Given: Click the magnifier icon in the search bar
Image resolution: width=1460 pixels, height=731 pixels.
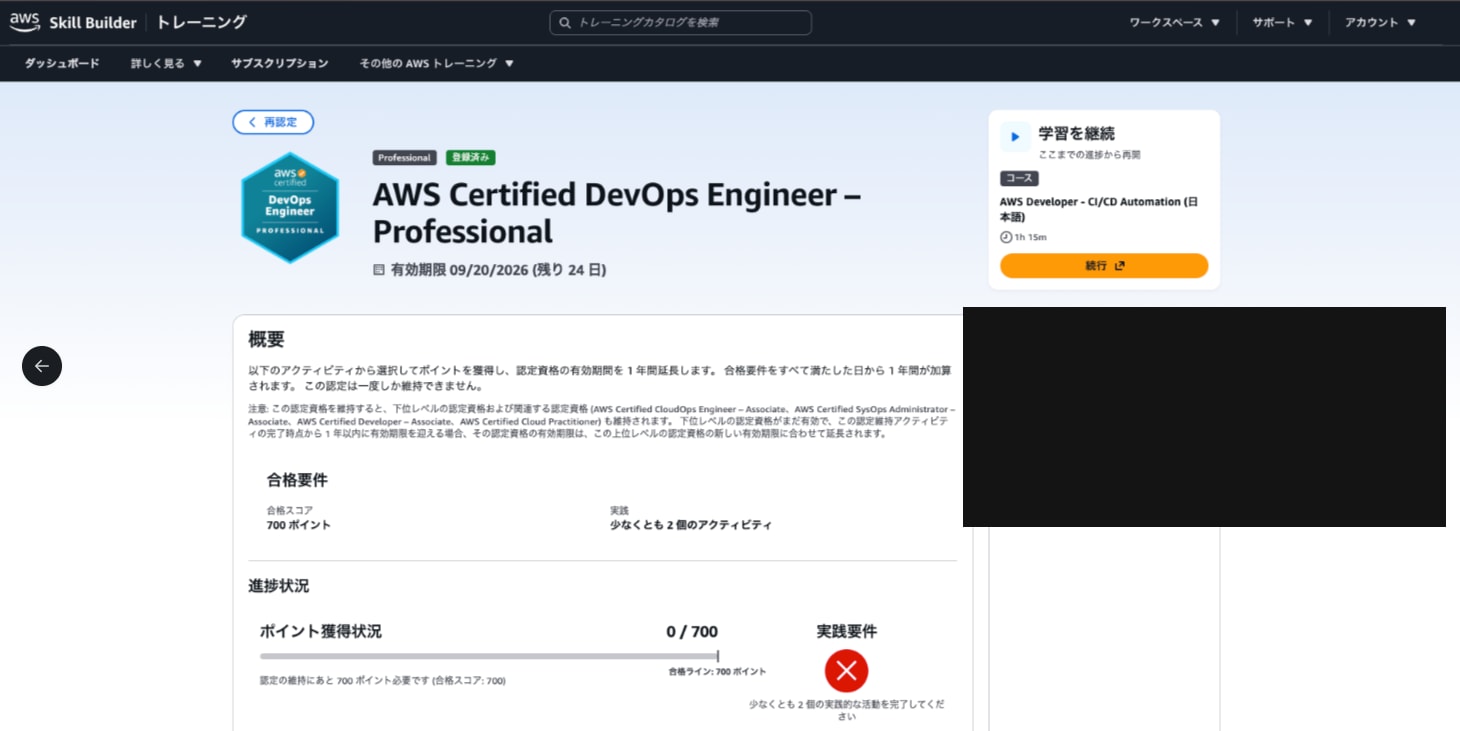Looking at the screenshot, I should coord(565,23).
